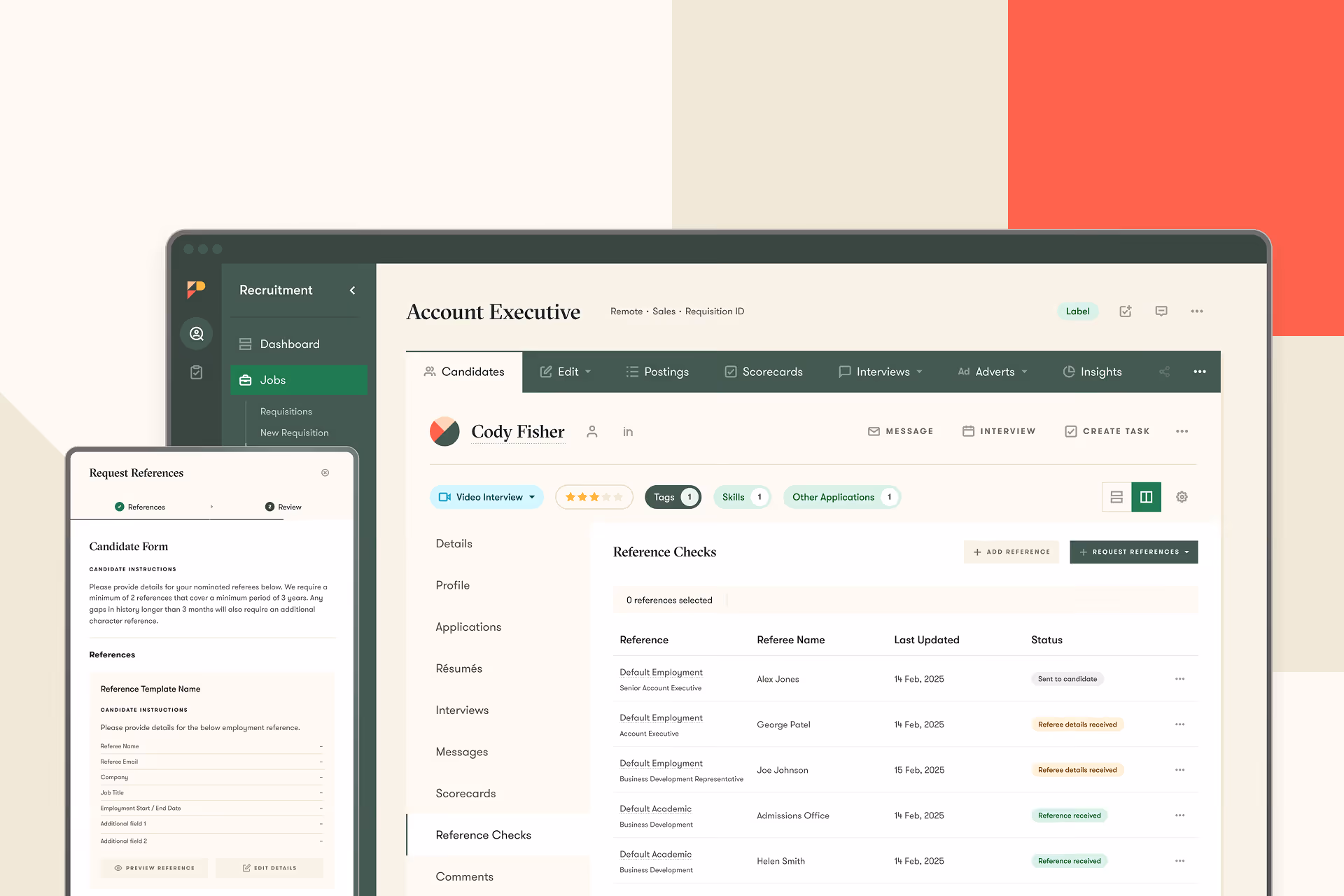This screenshot has height=896, width=1344.
Task: Open row actions for George Patel reference
Action: 1180,724
